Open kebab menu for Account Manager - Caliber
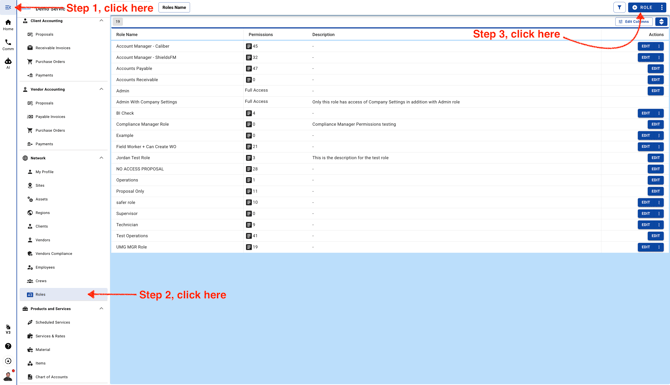This screenshot has width=670, height=385. [659, 46]
